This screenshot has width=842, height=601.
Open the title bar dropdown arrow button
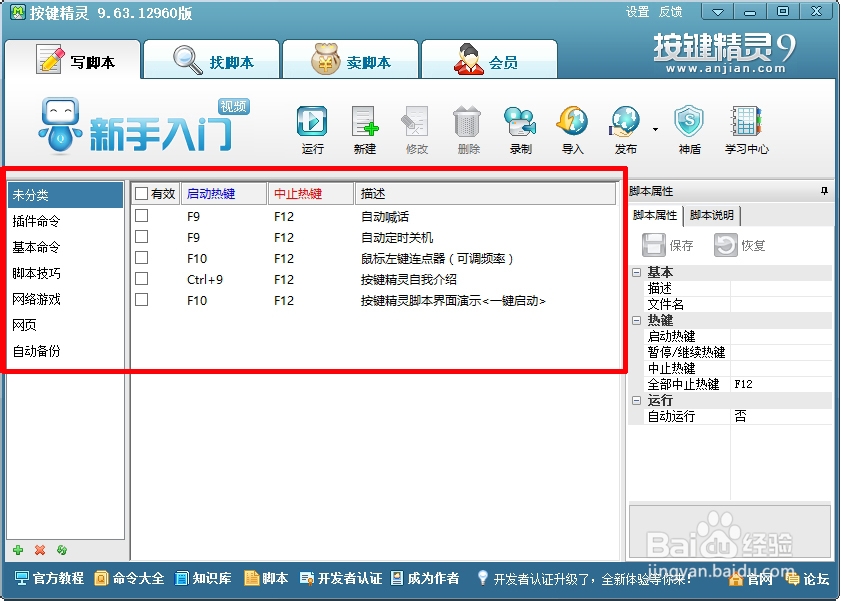tap(717, 11)
